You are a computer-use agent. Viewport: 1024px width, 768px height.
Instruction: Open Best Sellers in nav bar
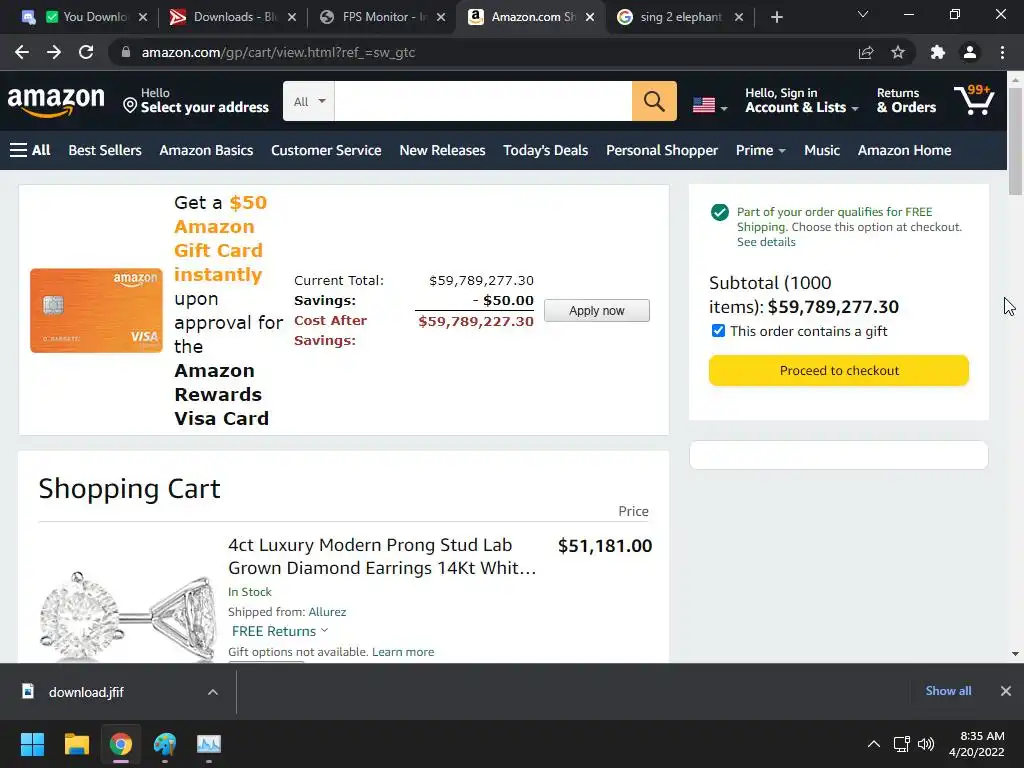(x=105, y=150)
